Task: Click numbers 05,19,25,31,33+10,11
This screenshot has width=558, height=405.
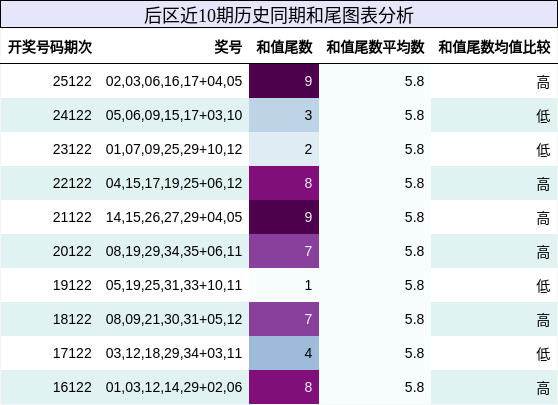Action: tap(174, 285)
